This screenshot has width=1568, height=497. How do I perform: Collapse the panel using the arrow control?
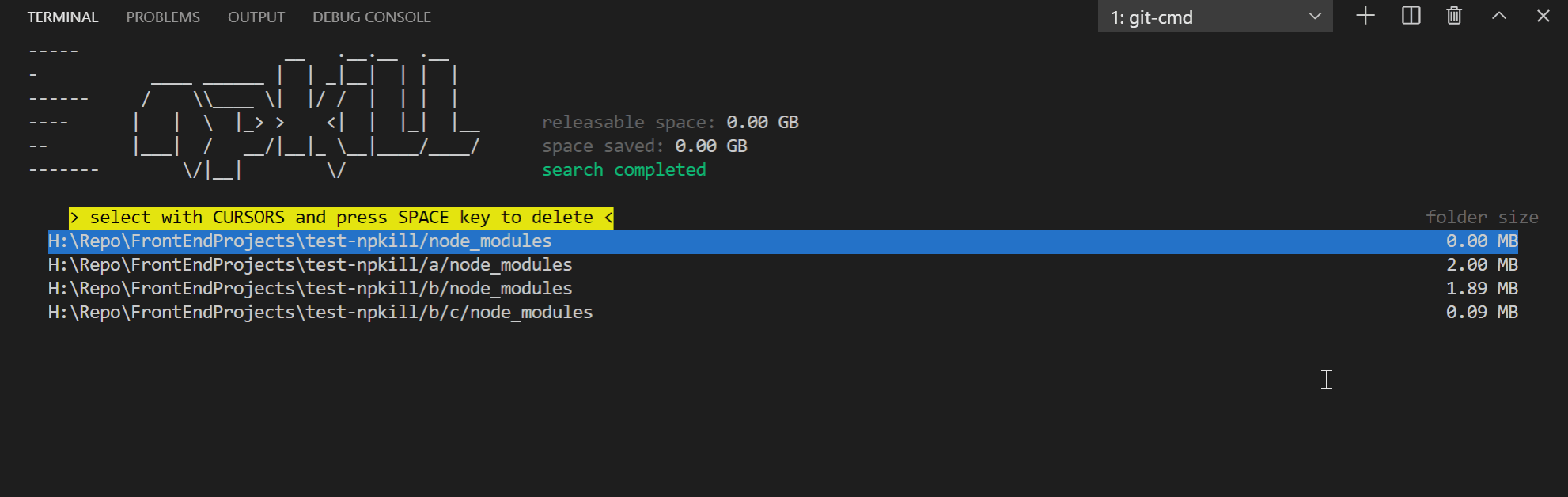point(1499,16)
